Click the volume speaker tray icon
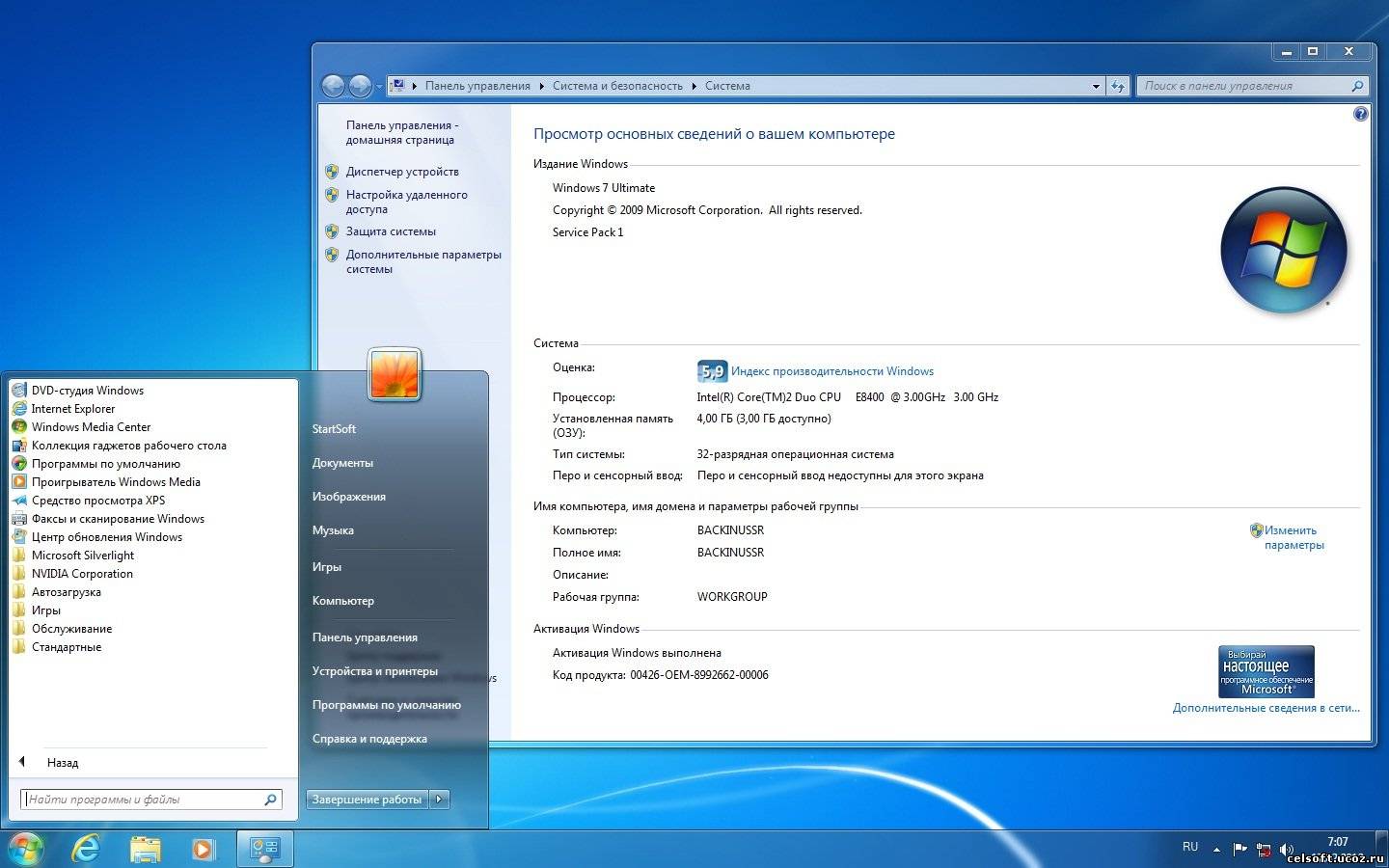Image resolution: width=1389 pixels, height=868 pixels. click(x=1286, y=850)
